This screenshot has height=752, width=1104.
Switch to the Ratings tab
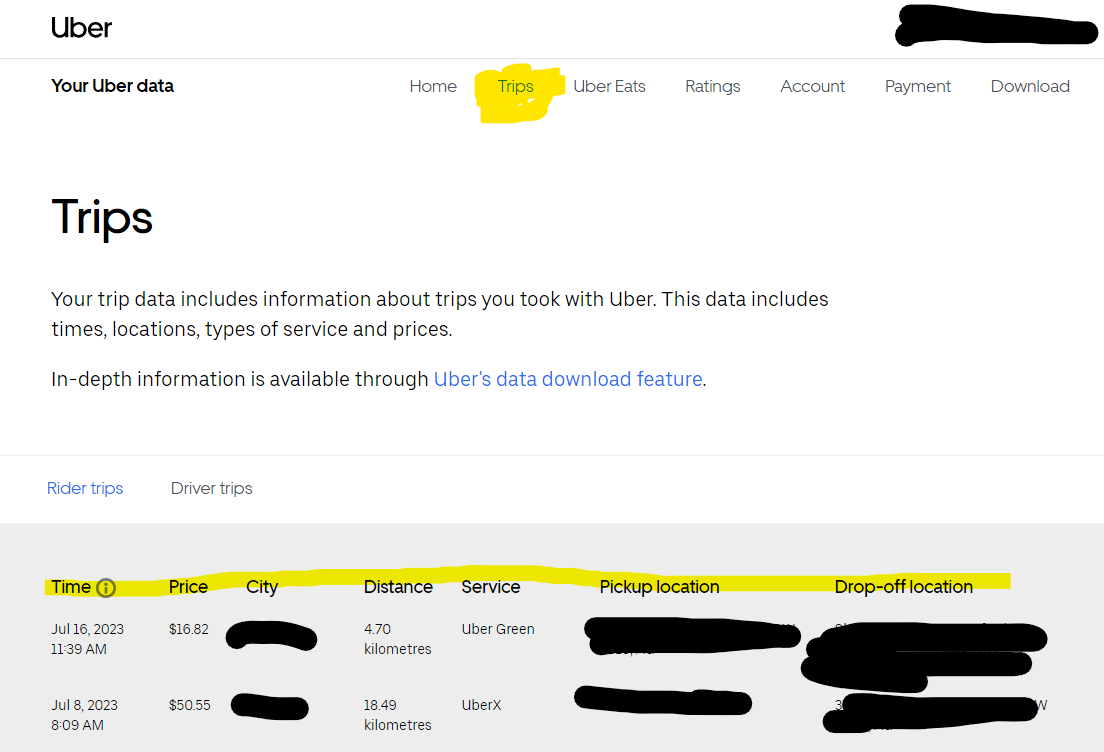coord(713,86)
